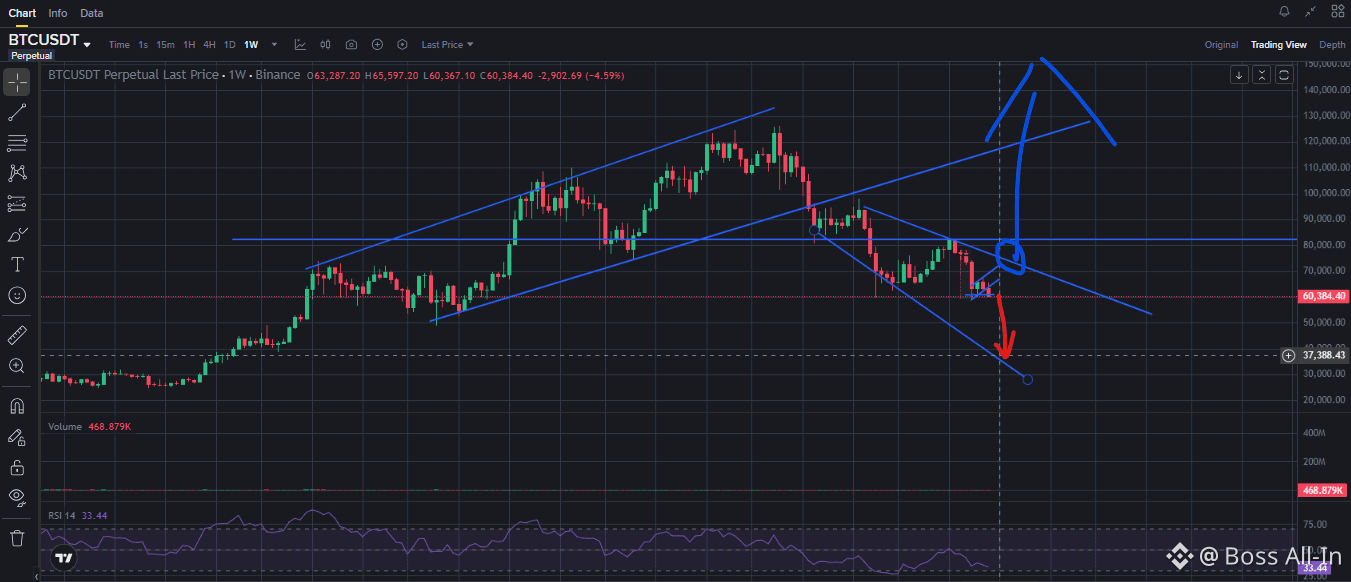Click the TradingView logo
Image resolution: width=1351 pixels, height=582 pixels.
tap(64, 557)
